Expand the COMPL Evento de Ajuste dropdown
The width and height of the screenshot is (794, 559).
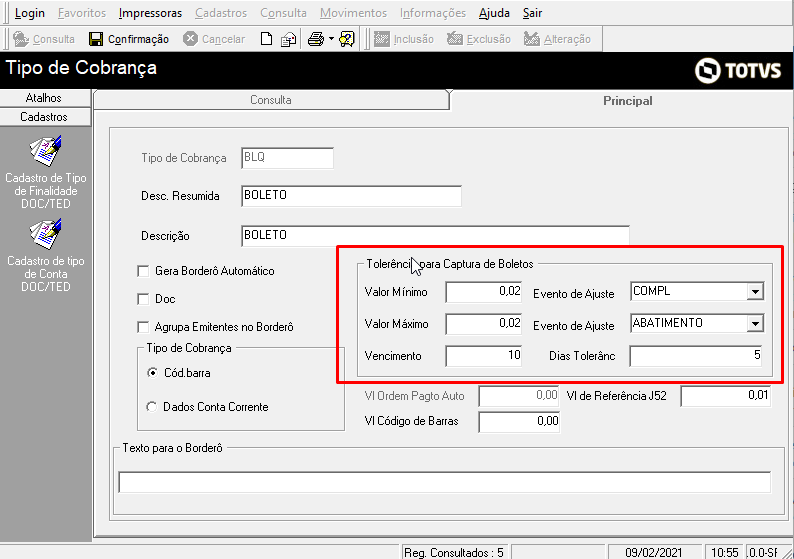pyautogui.click(x=755, y=292)
